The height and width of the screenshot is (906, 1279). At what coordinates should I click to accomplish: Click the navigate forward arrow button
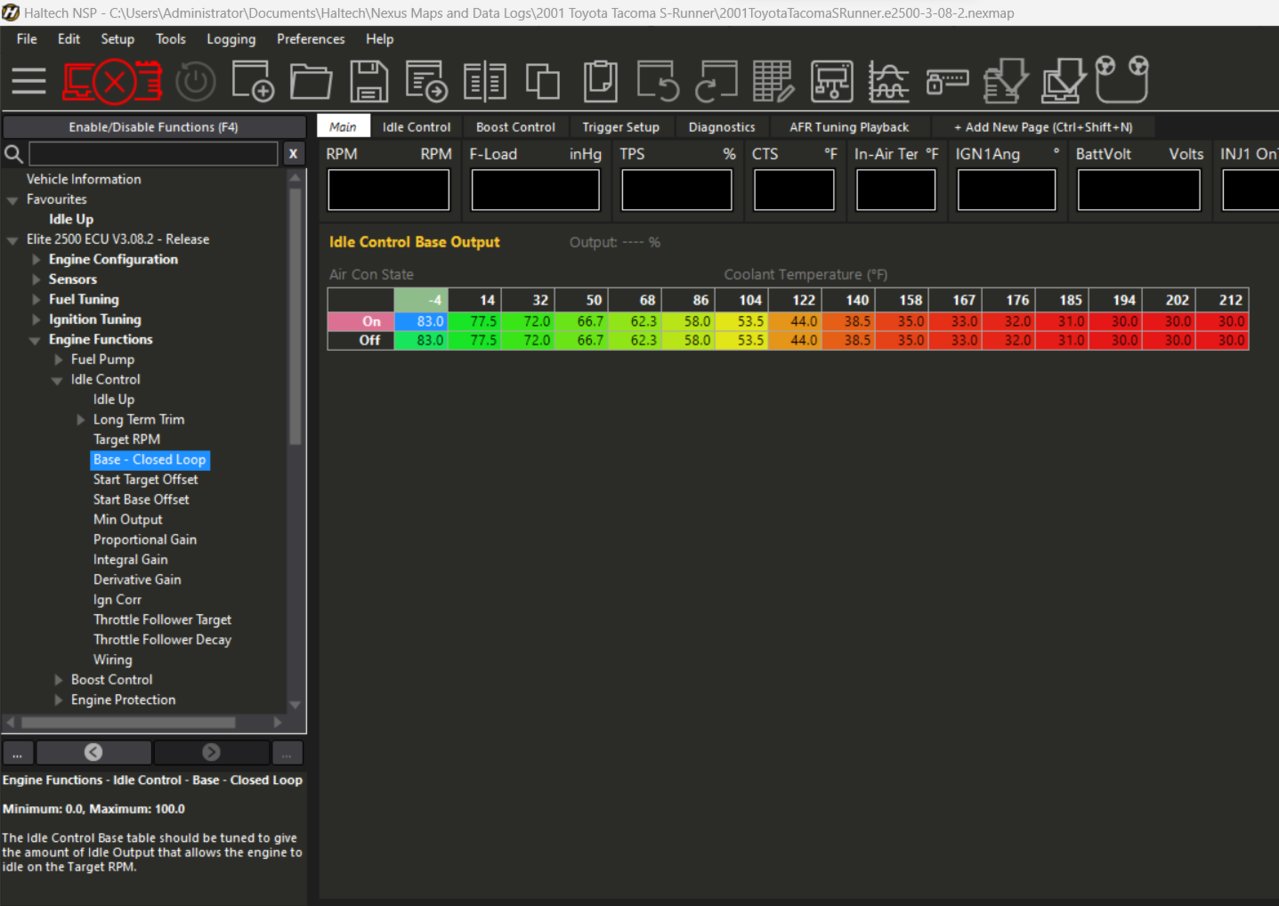(211, 752)
